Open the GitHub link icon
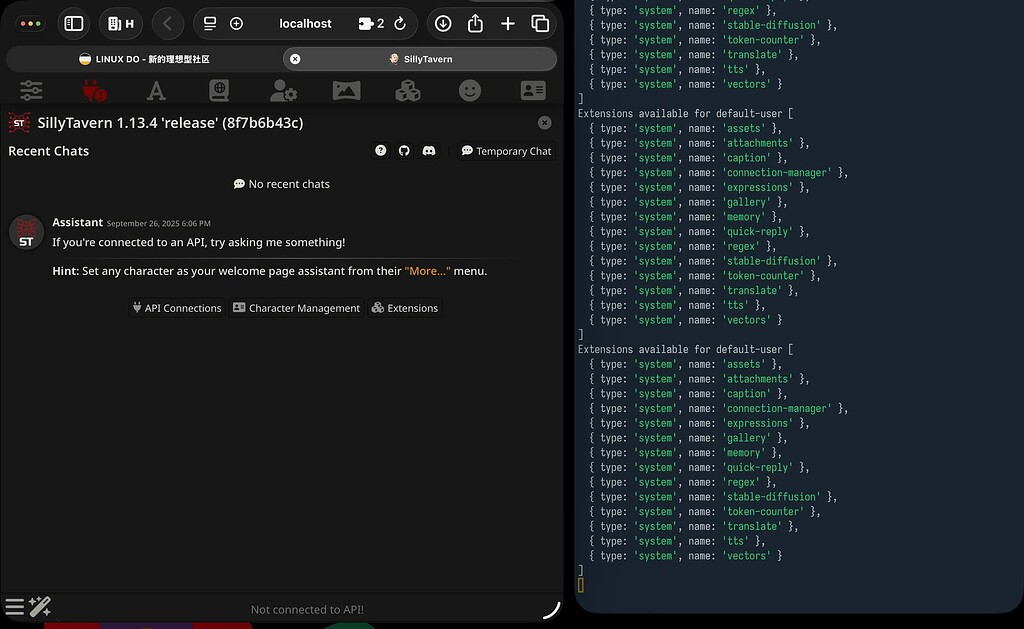 (404, 151)
